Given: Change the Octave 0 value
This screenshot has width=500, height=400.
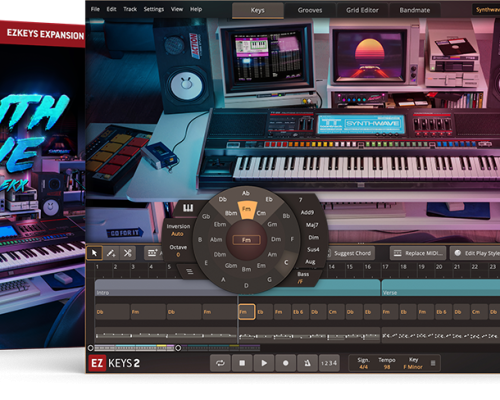Looking at the screenshot, I should click(x=178, y=251).
